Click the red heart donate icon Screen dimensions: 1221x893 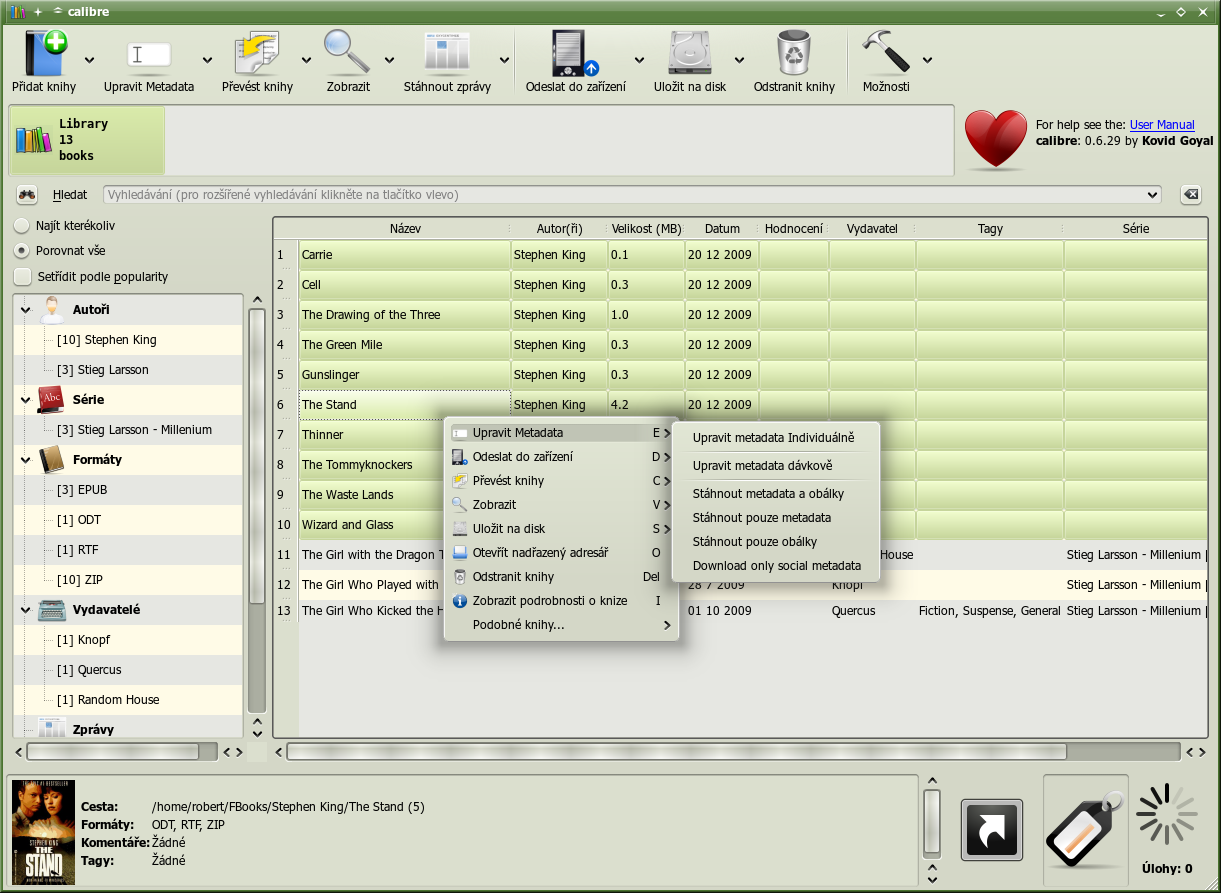pyautogui.click(x=995, y=140)
